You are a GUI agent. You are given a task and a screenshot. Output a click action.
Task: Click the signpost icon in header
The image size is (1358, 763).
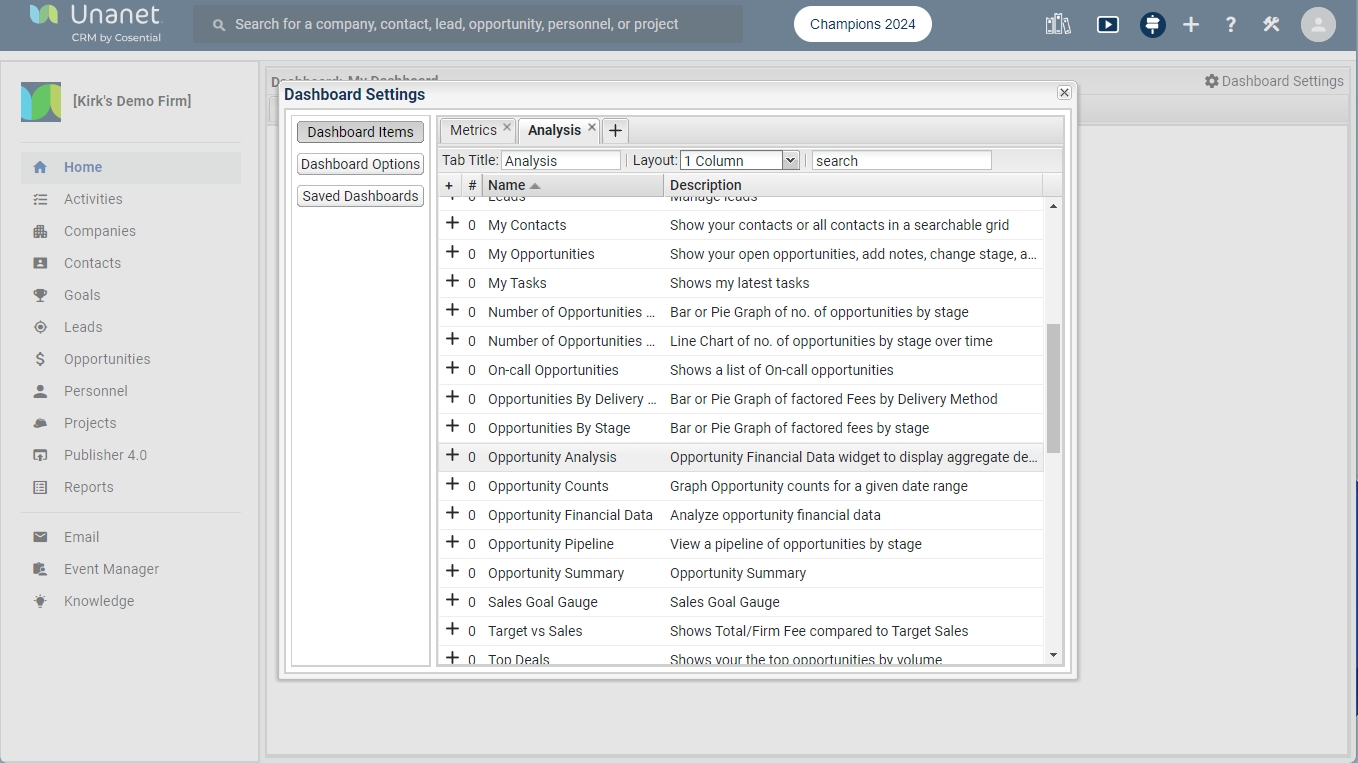point(1152,24)
